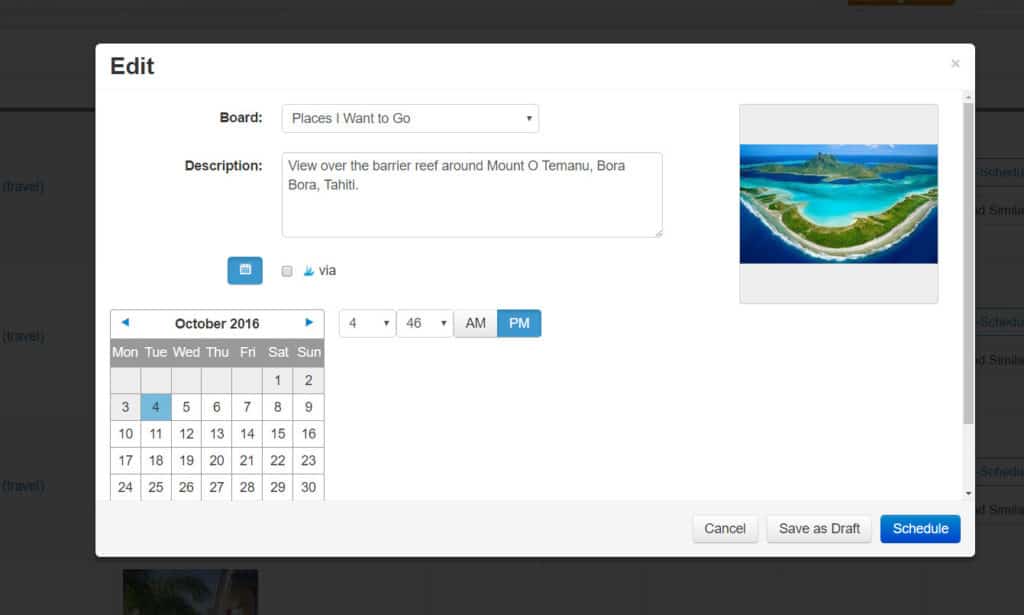
Task: Cancel the pin edit
Action: coord(724,529)
